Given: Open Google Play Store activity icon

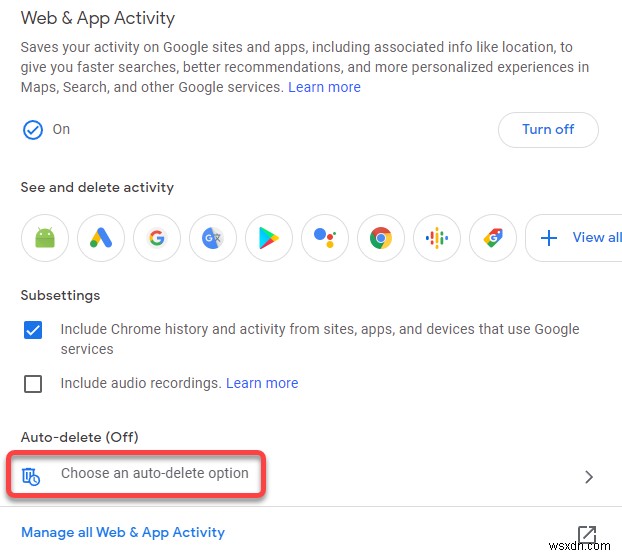Looking at the screenshot, I should point(269,238).
